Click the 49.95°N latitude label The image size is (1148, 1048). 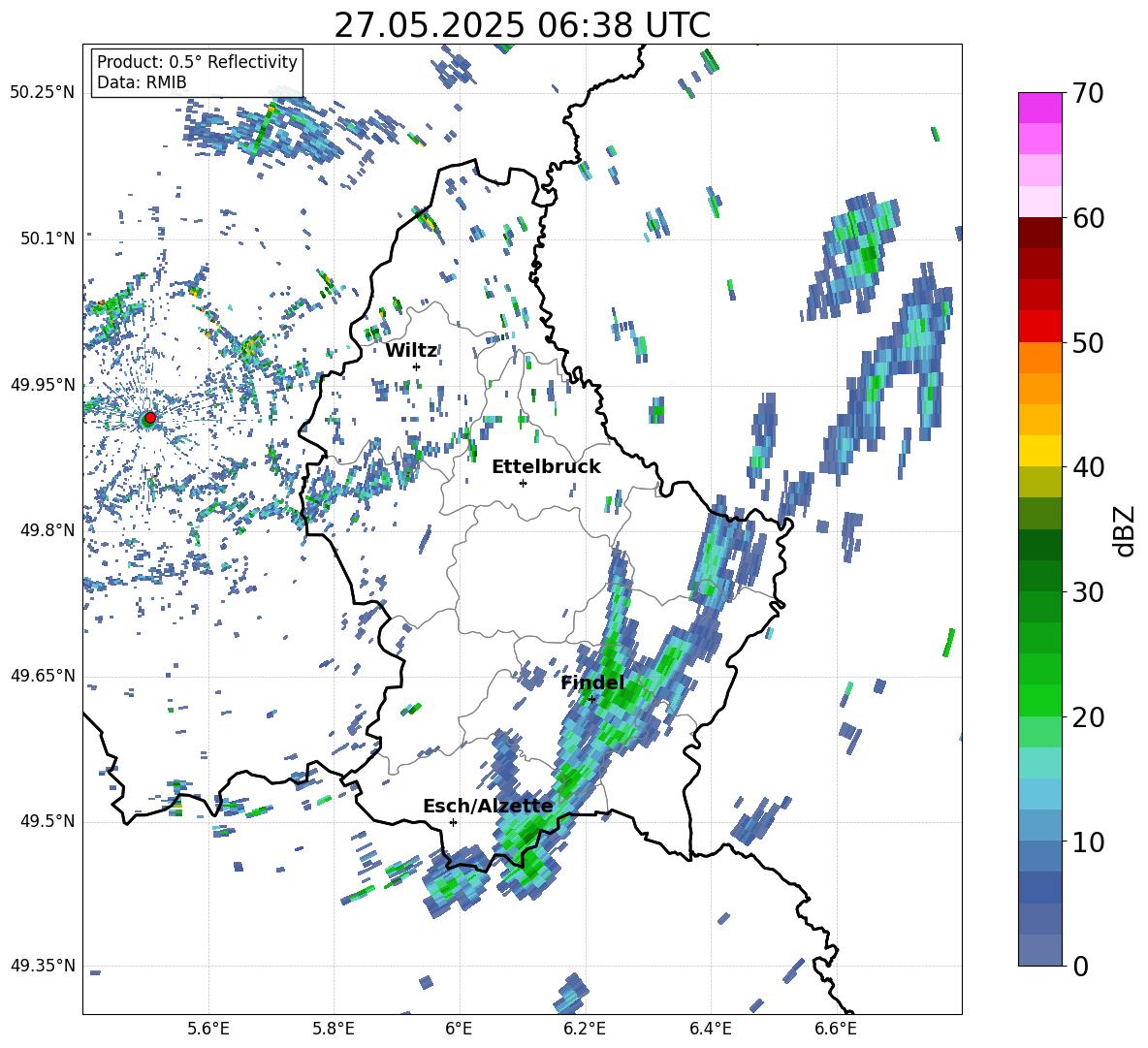(x=42, y=385)
